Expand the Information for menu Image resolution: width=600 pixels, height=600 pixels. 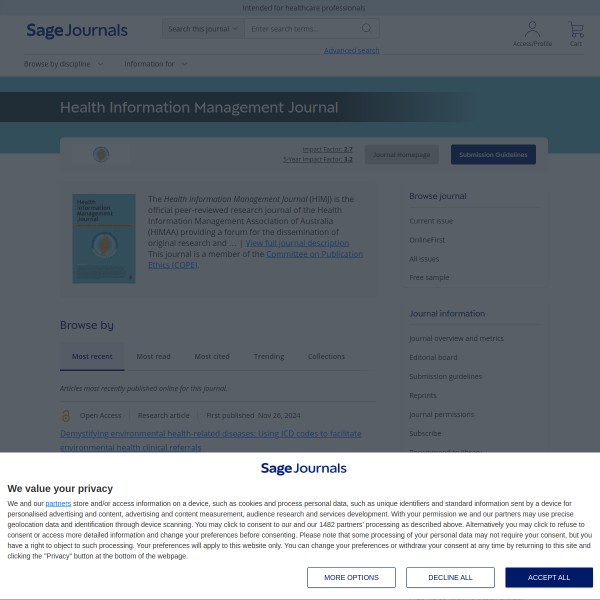155,64
